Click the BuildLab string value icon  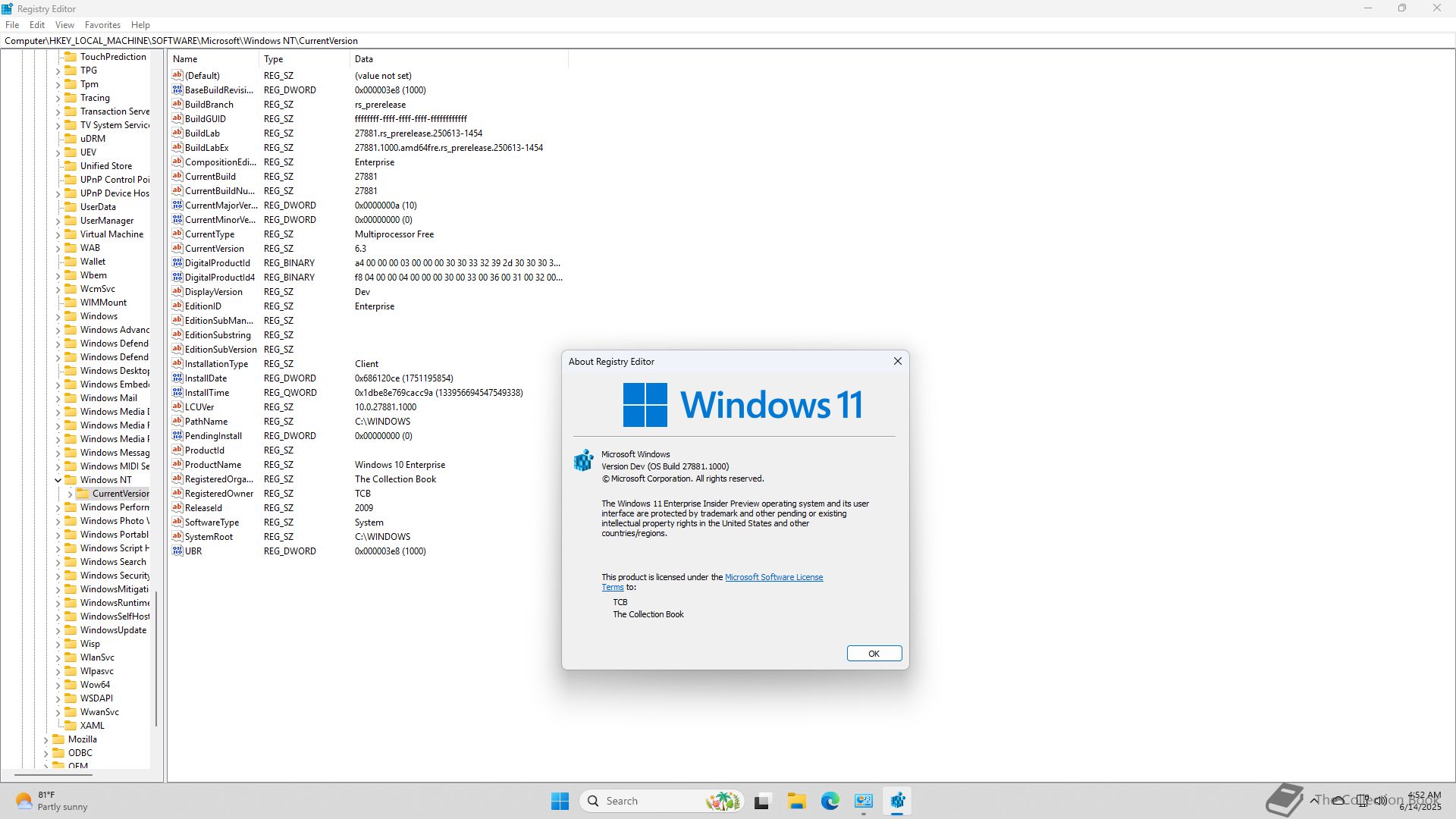pyautogui.click(x=177, y=133)
